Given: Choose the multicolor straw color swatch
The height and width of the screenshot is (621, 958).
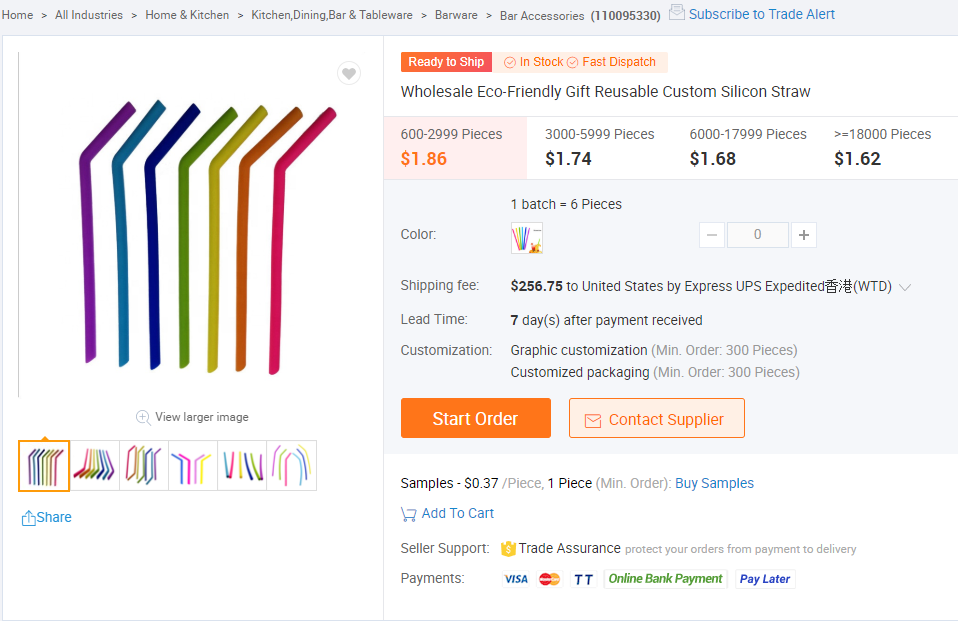Looking at the screenshot, I should coord(526,238).
